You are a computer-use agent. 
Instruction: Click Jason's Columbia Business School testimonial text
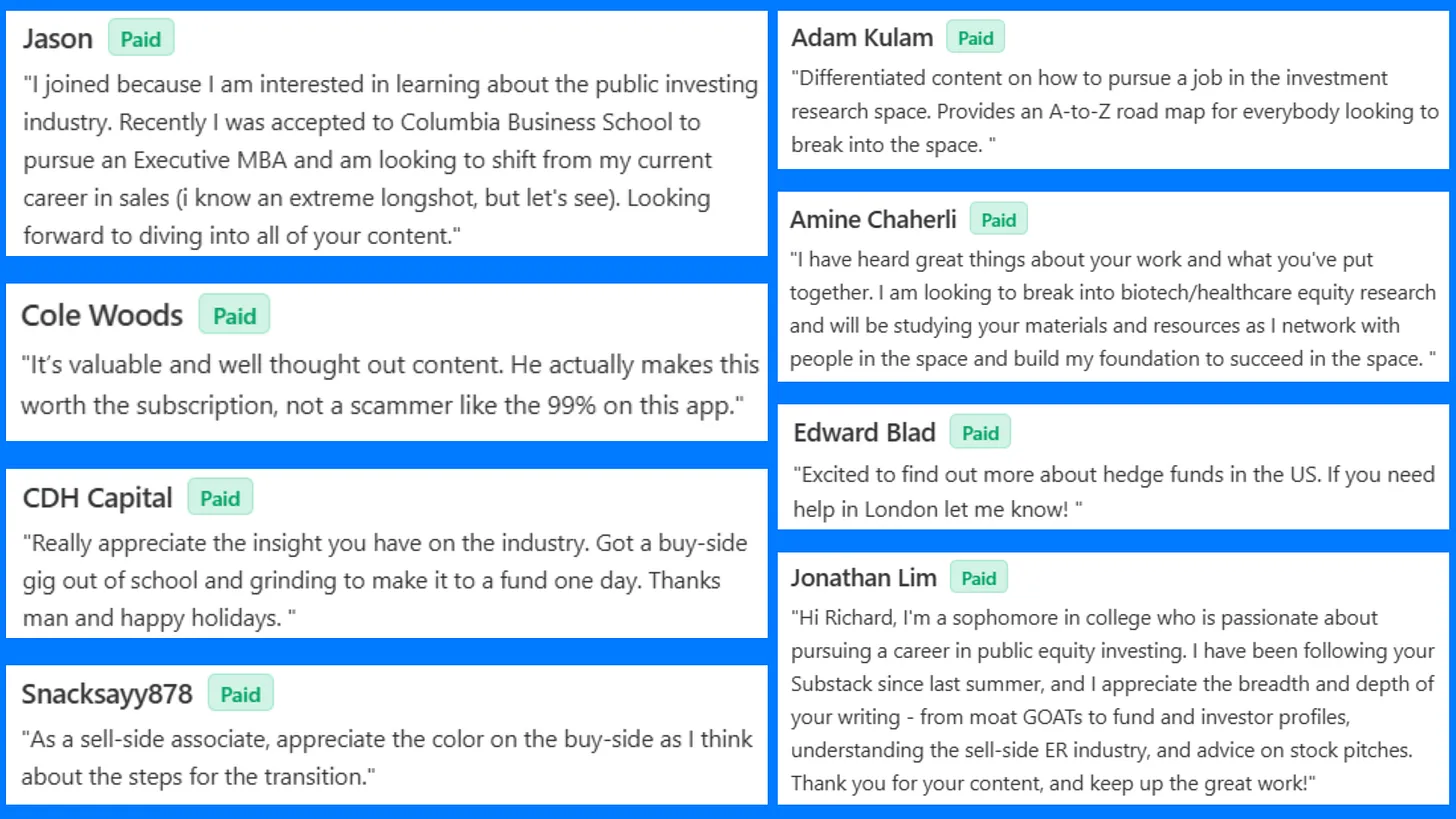click(390, 160)
